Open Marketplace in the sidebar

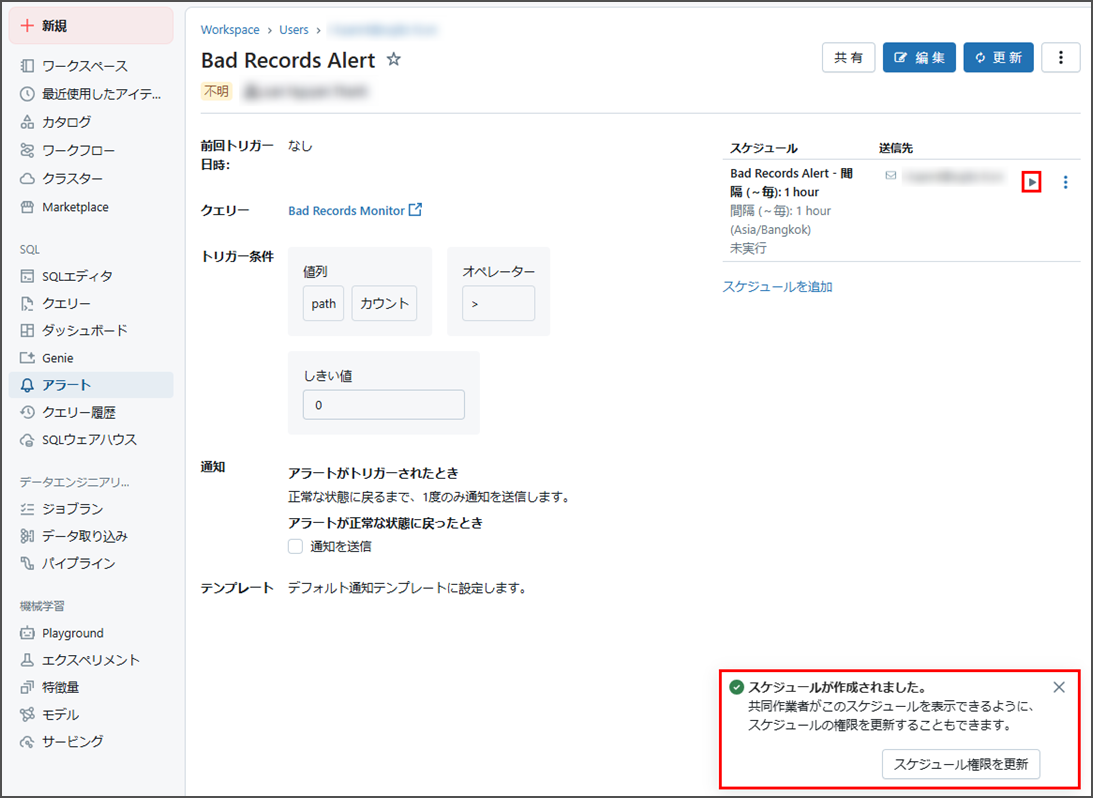75,207
